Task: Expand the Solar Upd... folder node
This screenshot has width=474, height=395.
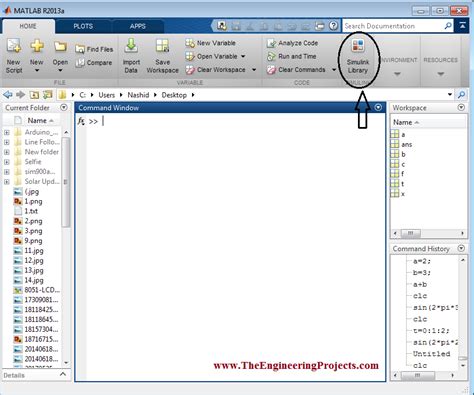Action: pos(7,182)
